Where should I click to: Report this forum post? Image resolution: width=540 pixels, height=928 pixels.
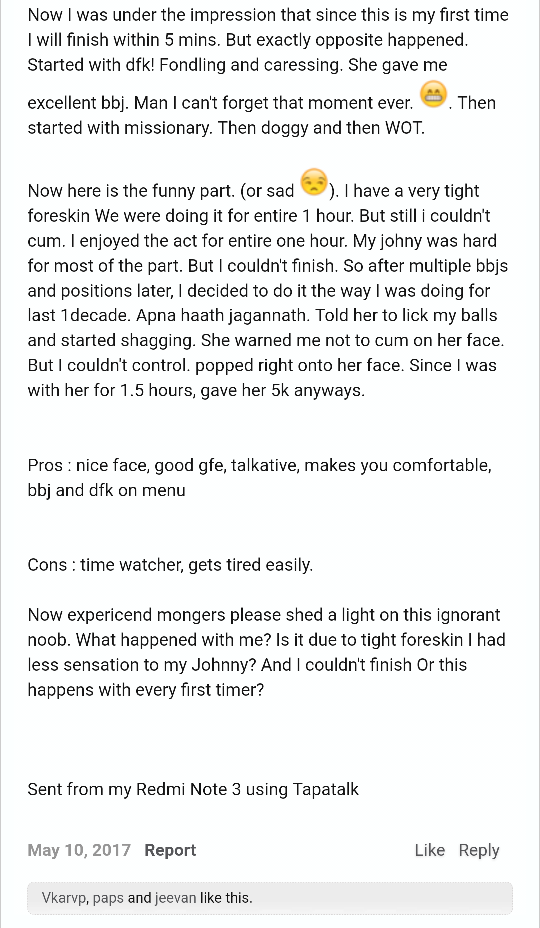pyautogui.click(x=170, y=850)
